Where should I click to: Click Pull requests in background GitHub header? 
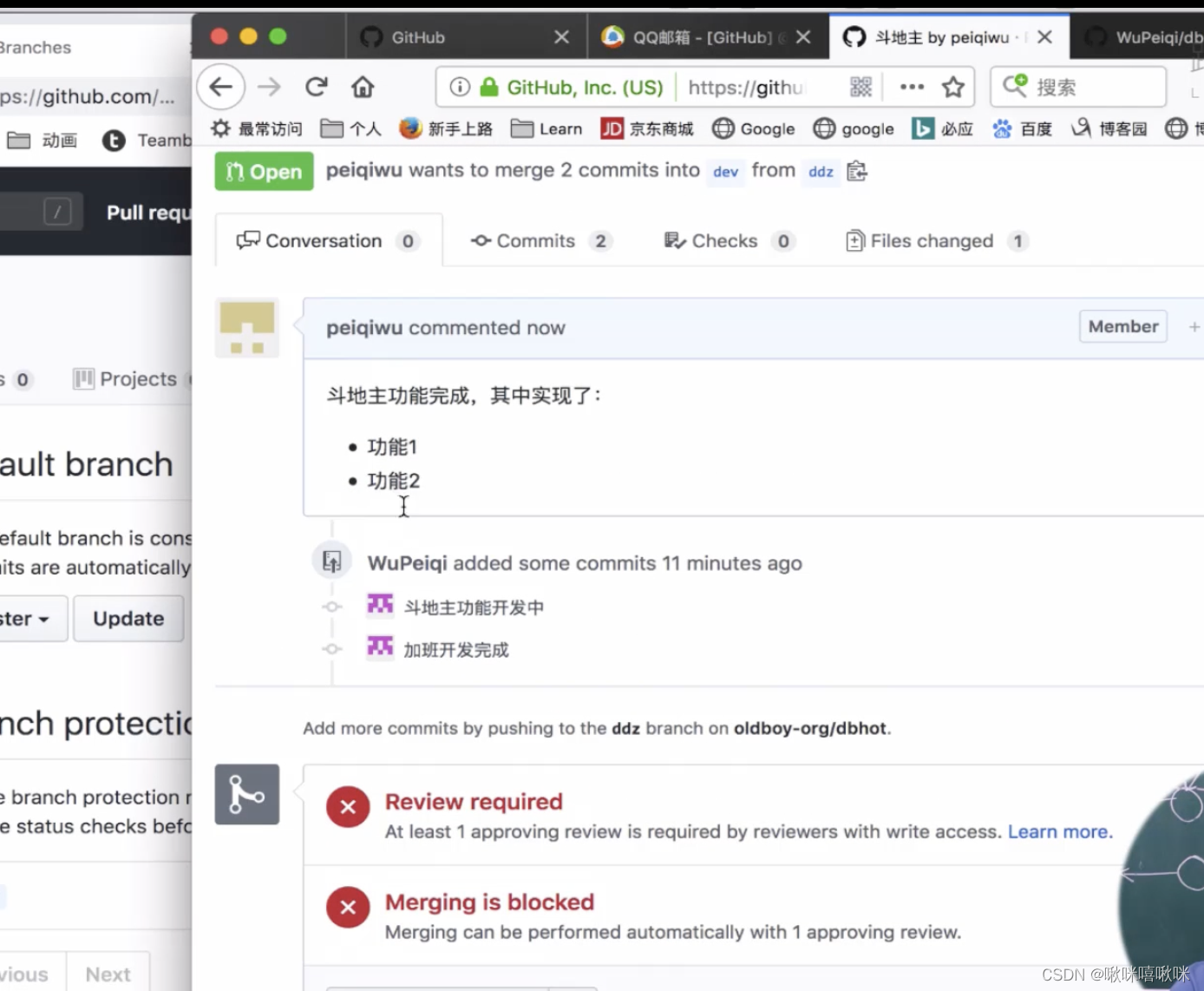click(148, 213)
